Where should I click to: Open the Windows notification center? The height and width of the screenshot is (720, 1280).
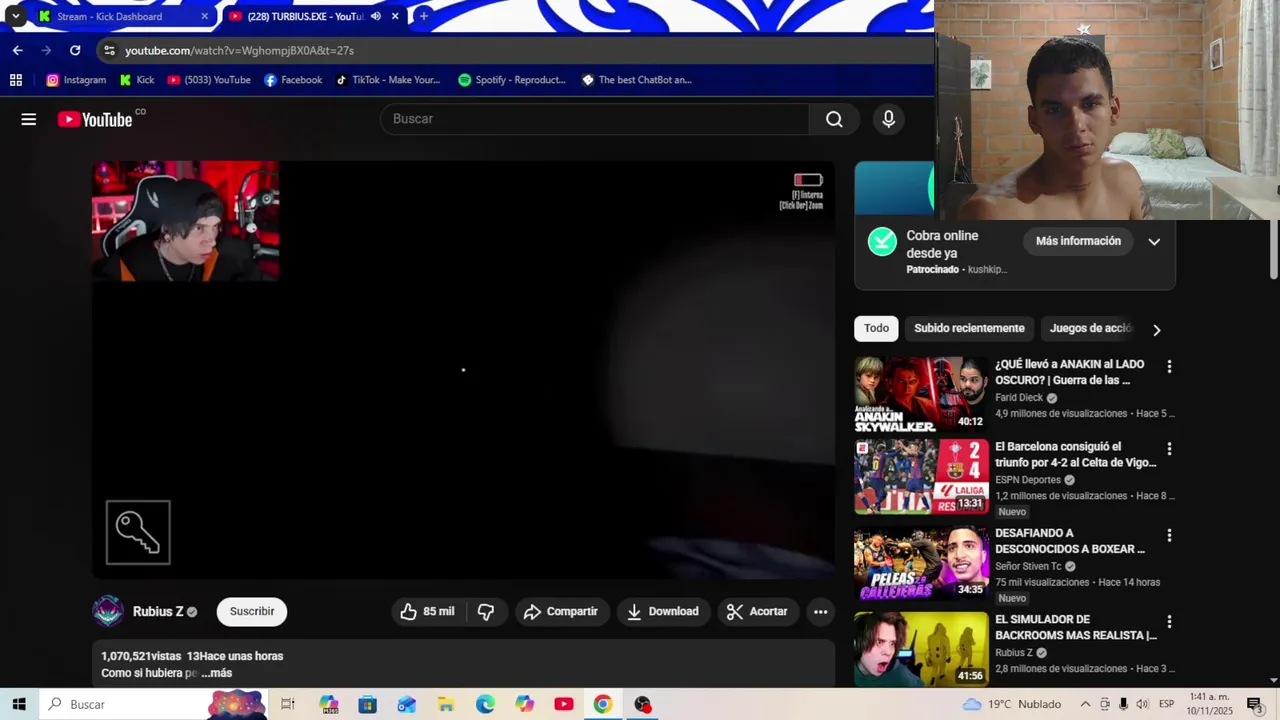pyautogui.click(x=1254, y=704)
